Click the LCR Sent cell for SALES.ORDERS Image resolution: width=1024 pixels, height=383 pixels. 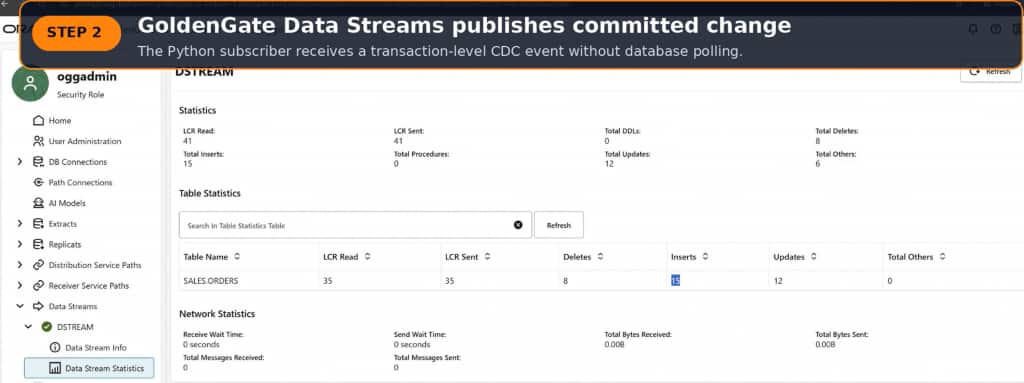(x=449, y=281)
